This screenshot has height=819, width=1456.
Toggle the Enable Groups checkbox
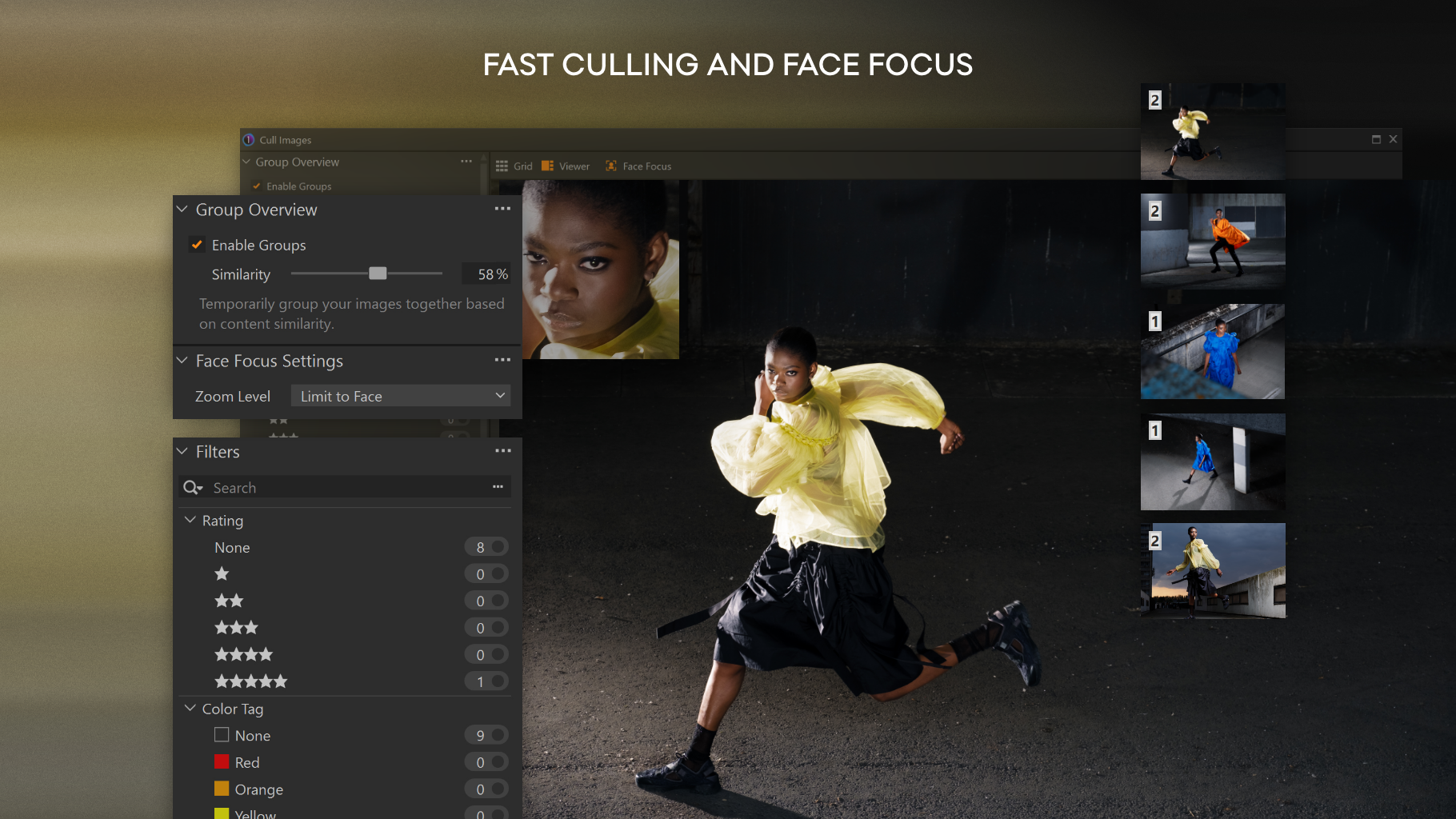[x=197, y=245]
